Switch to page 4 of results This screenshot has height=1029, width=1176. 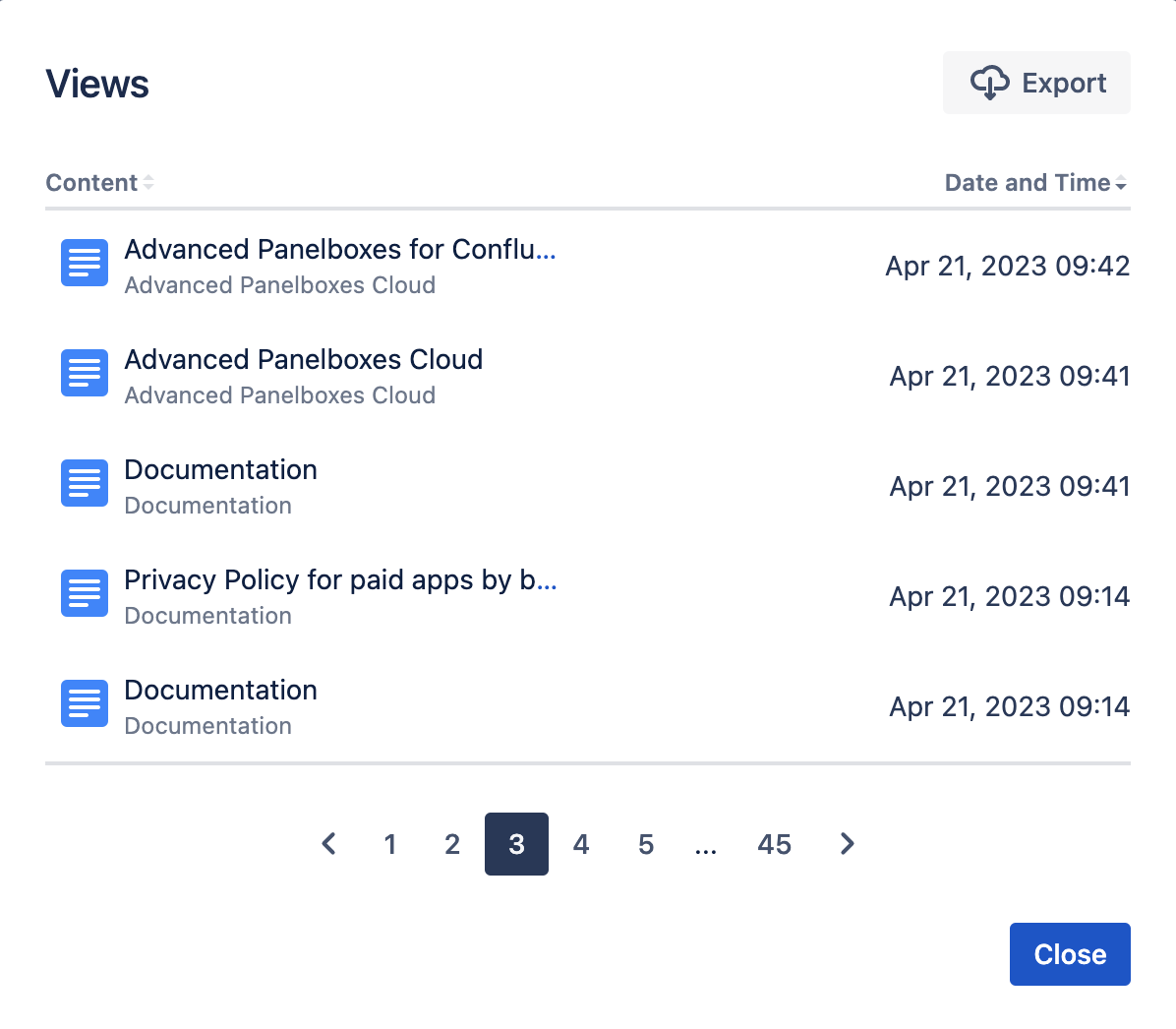coord(581,844)
